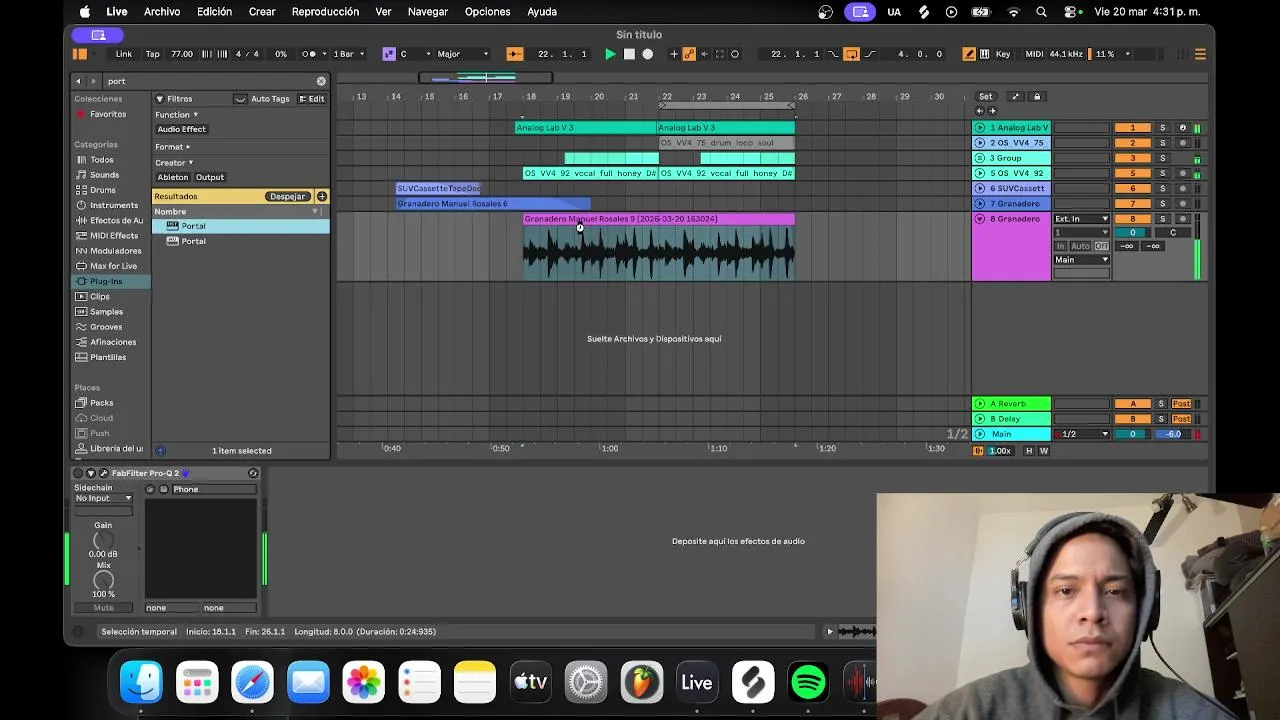Click the track 8 volume field 0
The width and height of the screenshot is (1280, 720).
click(1133, 233)
